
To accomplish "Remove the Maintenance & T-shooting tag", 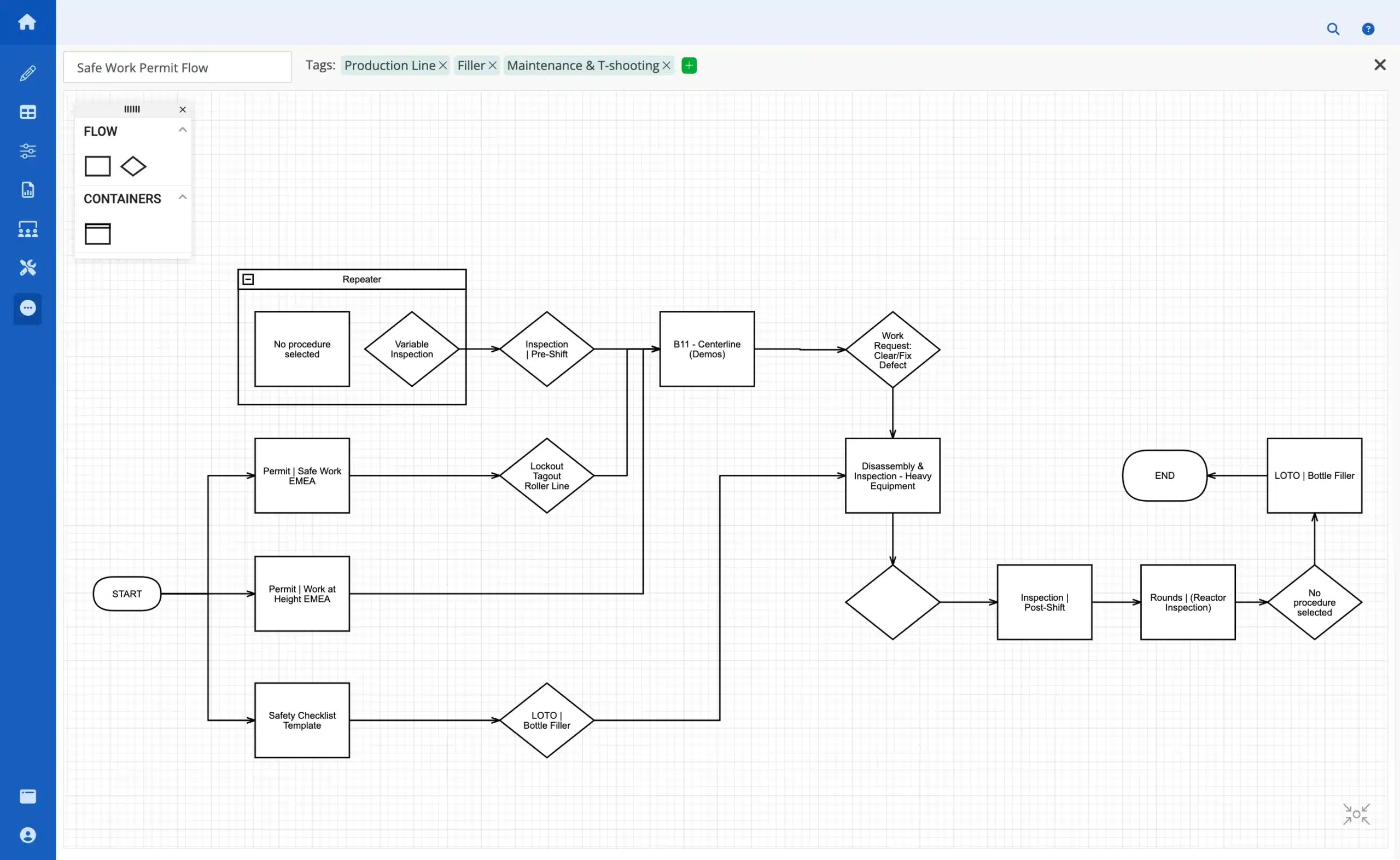I will click(666, 66).
